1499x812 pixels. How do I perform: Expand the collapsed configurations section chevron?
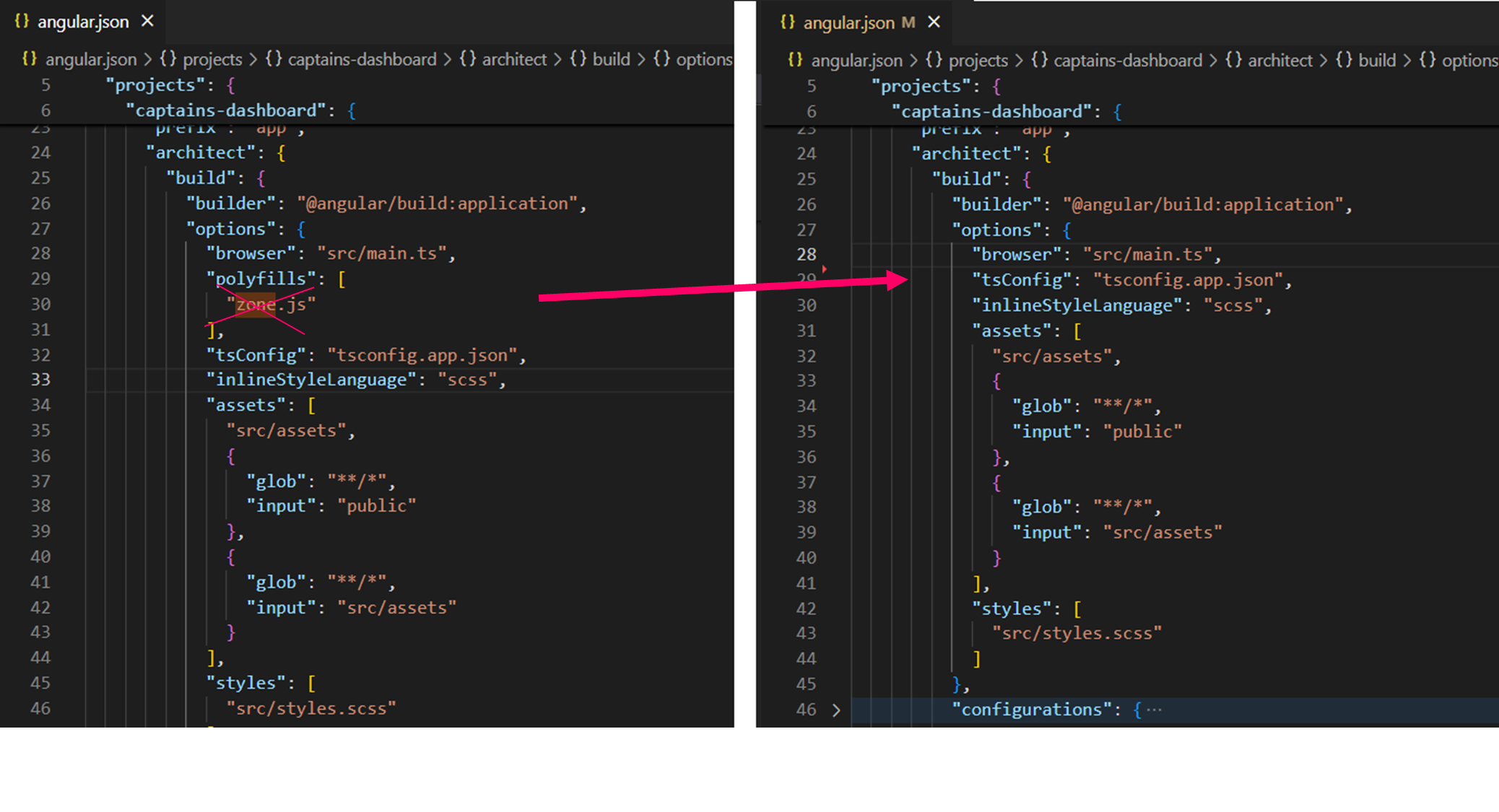click(x=836, y=710)
